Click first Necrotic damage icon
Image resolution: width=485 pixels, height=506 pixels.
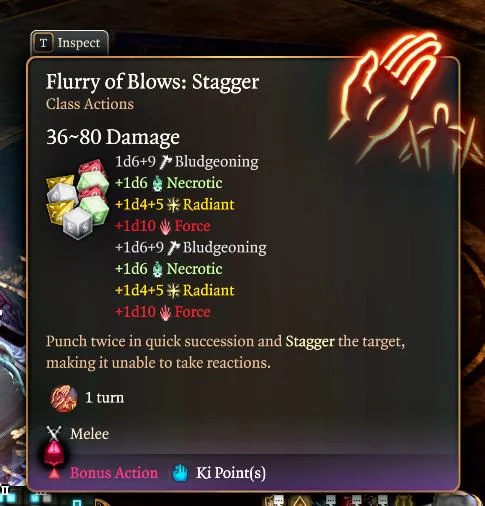157,183
